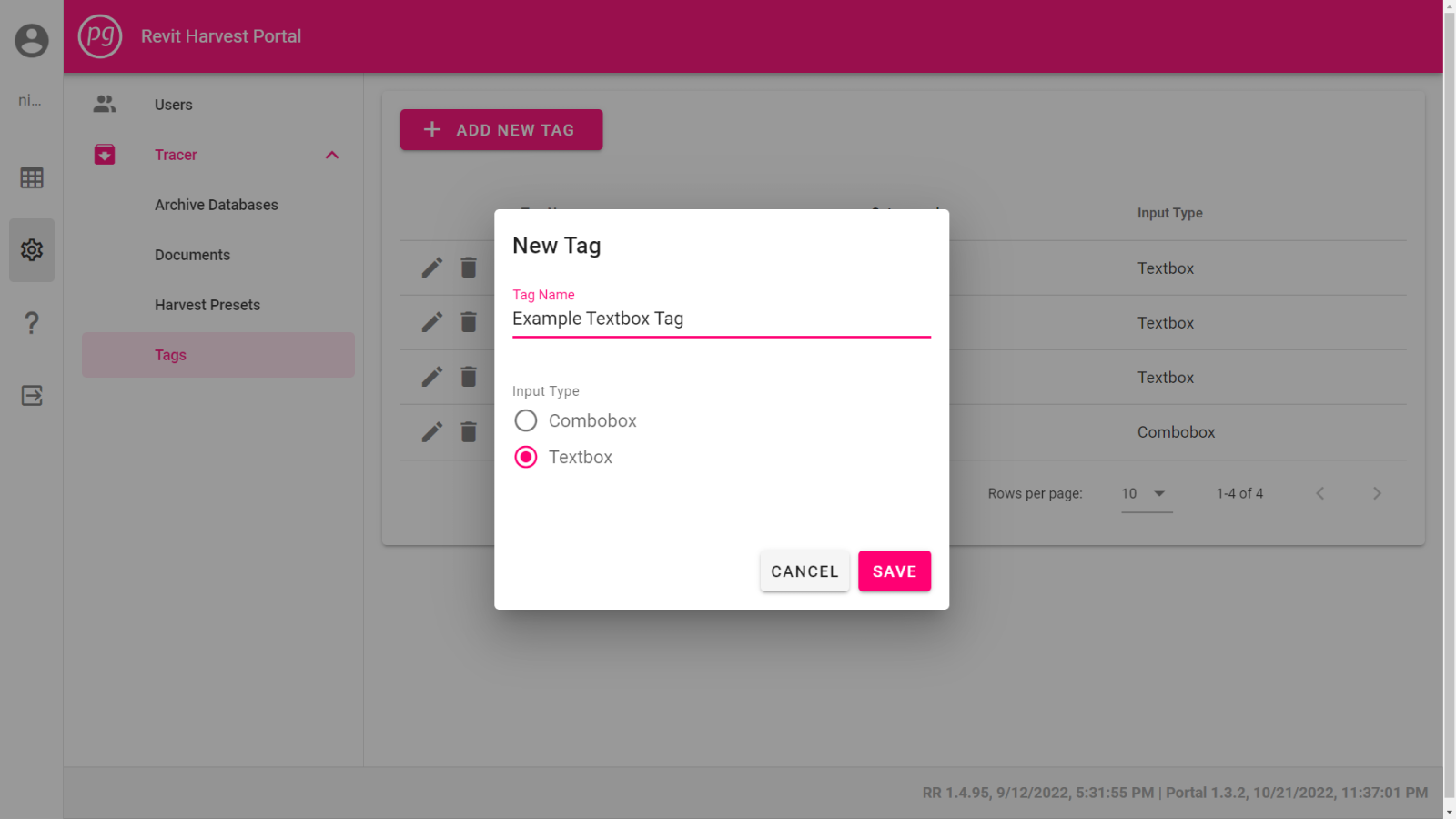Image resolution: width=1456 pixels, height=819 pixels.
Task: Open settings using the gear icon
Action: pos(31,249)
